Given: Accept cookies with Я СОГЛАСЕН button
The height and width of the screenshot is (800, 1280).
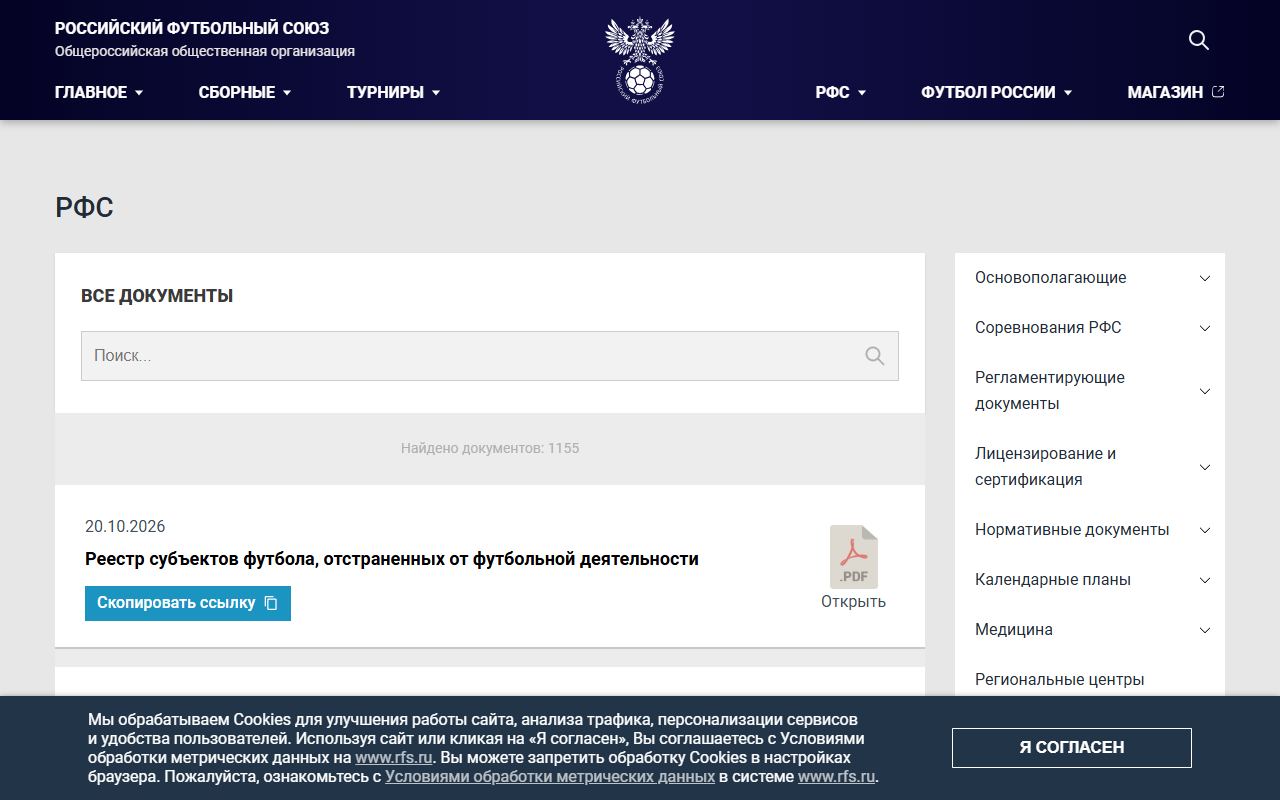Looking at the screenshot, I should [1072, 748].
